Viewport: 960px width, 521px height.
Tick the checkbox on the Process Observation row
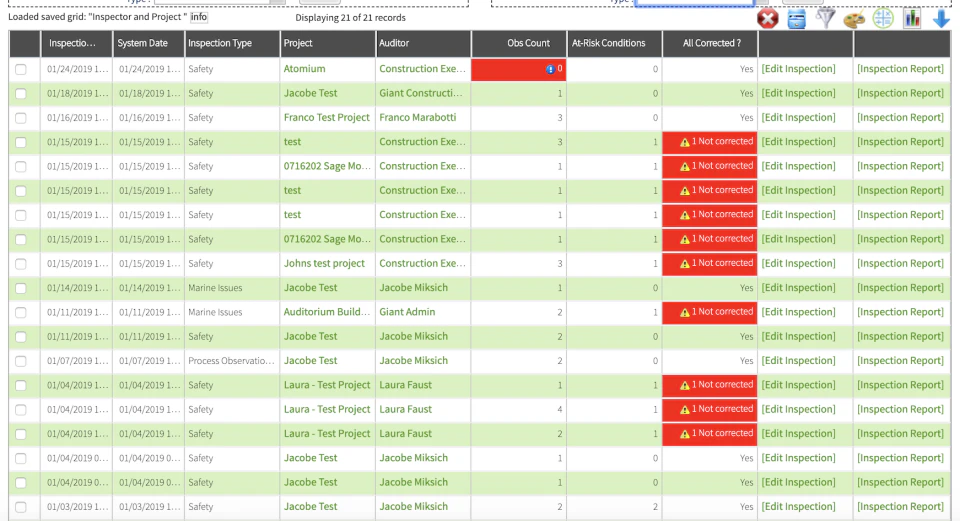click(21, 361)
